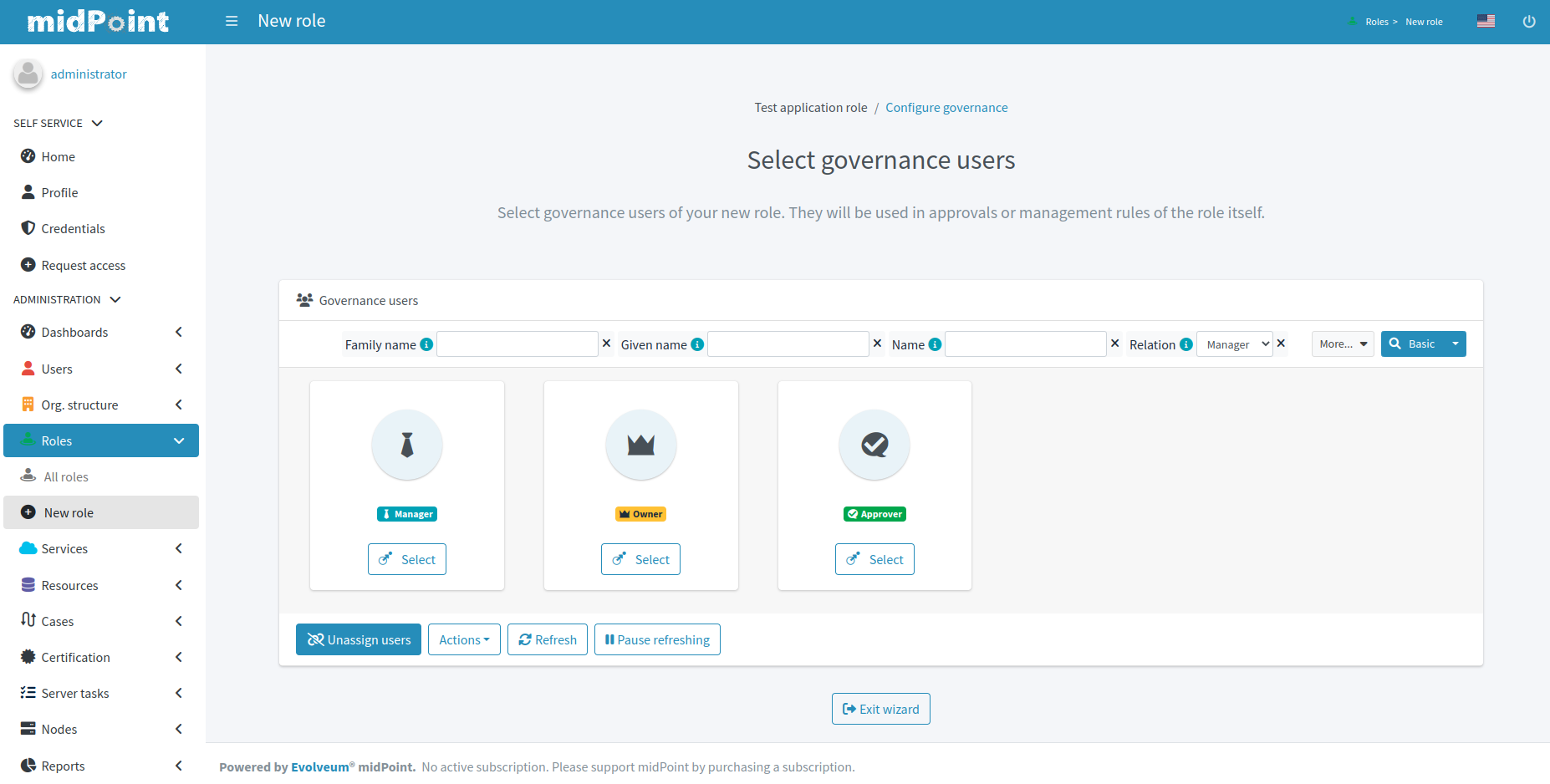The height and width of the screenshot is (784, 1550).
Task: Open the Actions dropdown menu
Action: (464, 639)
